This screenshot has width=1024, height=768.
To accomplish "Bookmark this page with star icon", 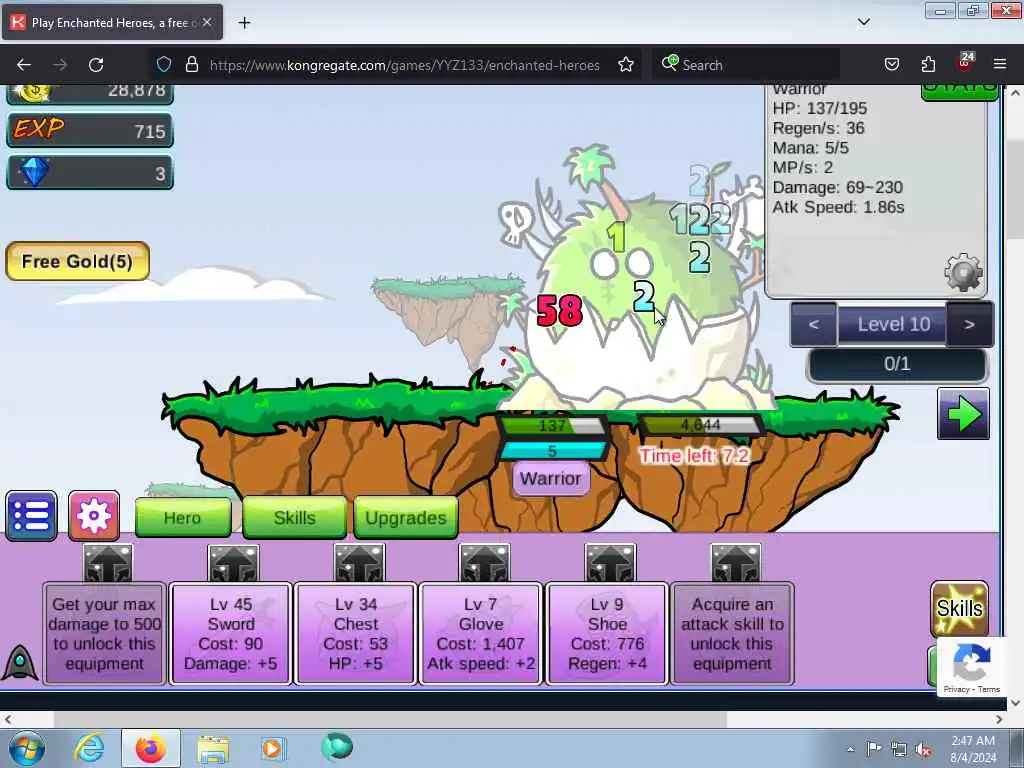I will [x=626, y=65].
